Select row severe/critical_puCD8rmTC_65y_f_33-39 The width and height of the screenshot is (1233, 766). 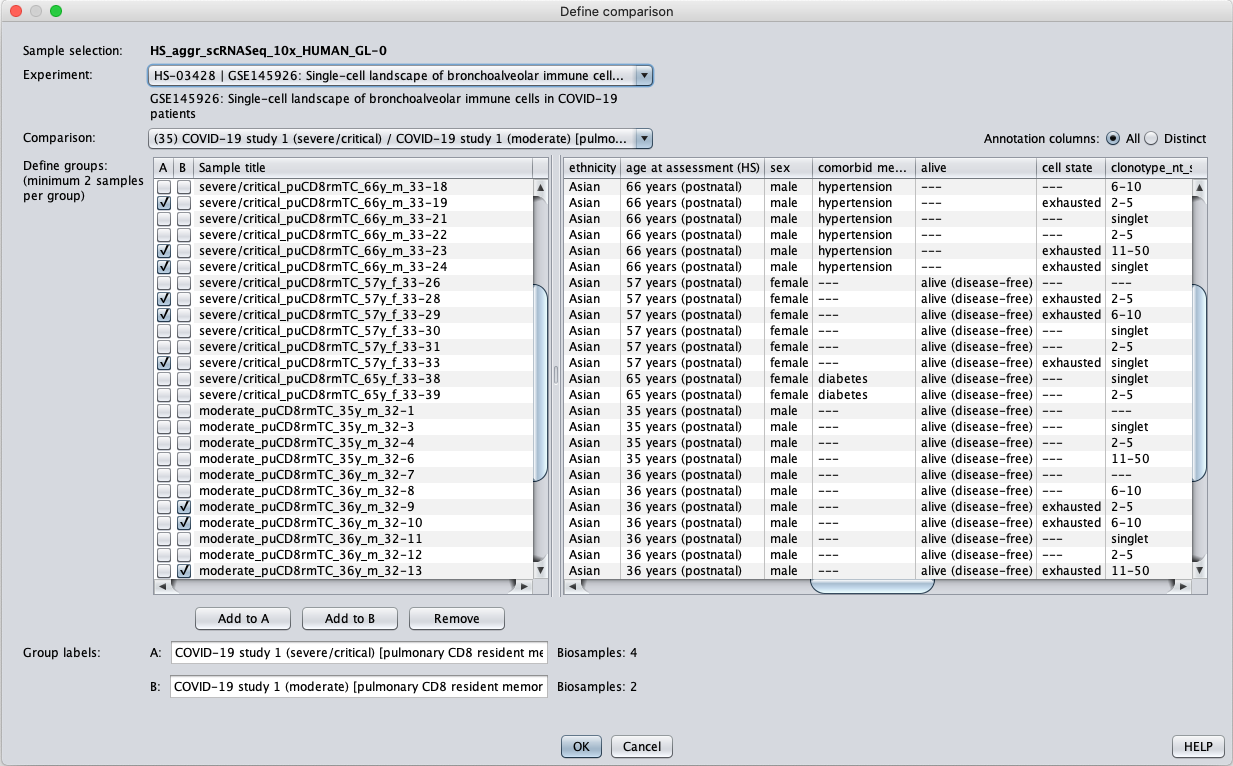pos(343,395)
